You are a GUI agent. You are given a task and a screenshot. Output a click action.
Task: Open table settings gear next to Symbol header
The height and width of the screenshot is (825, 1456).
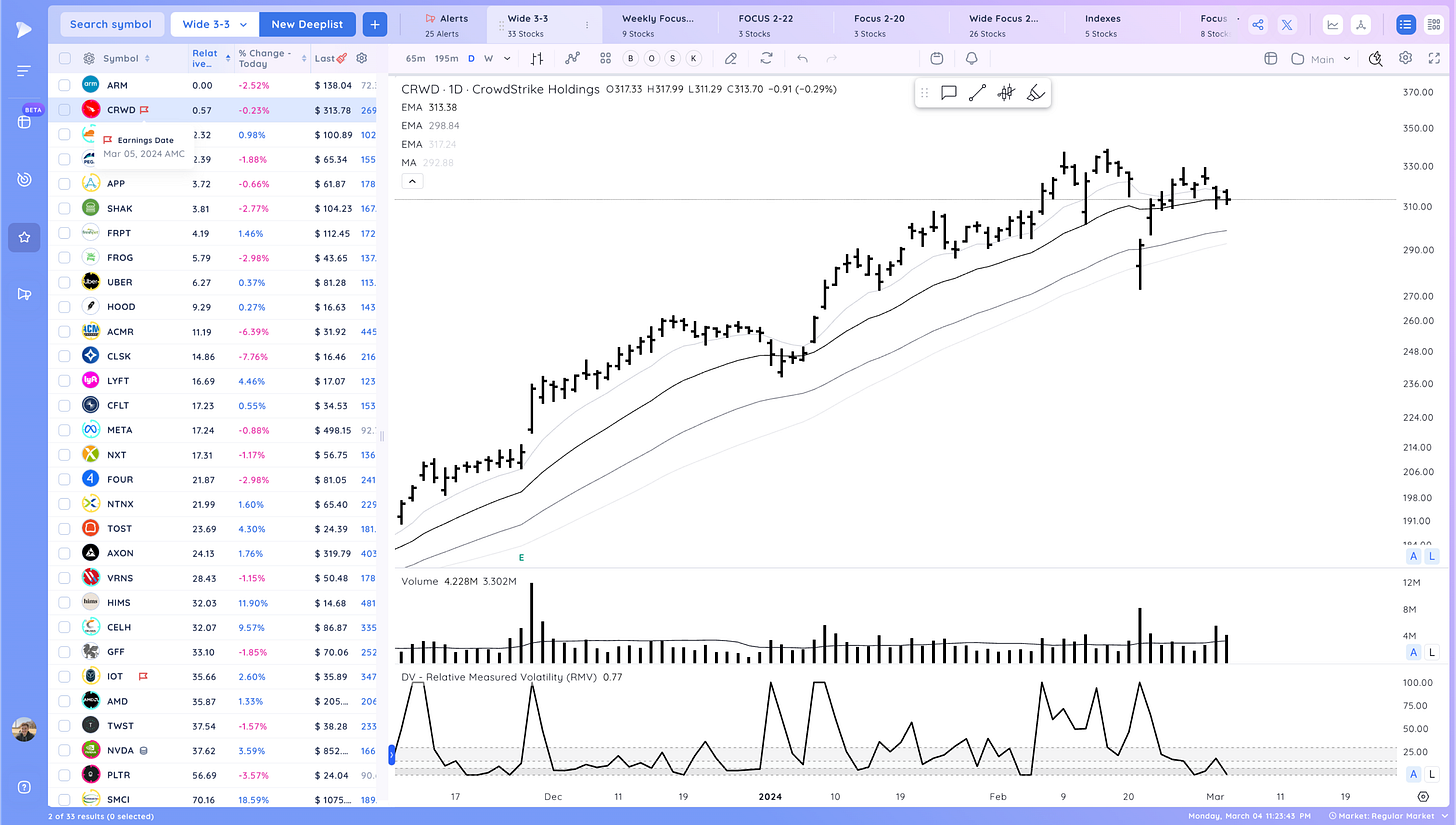89,59
